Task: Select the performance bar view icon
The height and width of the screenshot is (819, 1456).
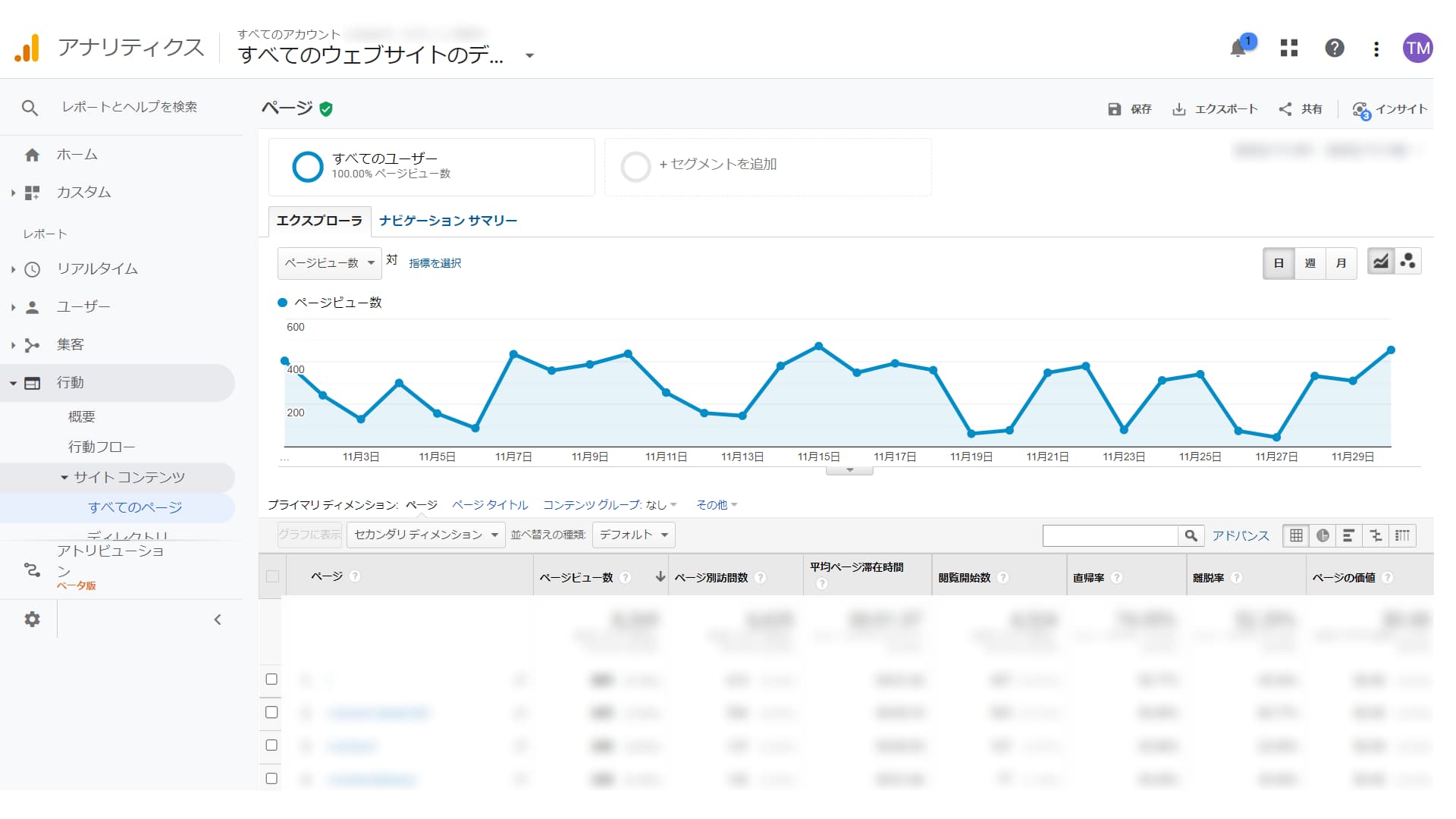Action: coord(1348,535)
